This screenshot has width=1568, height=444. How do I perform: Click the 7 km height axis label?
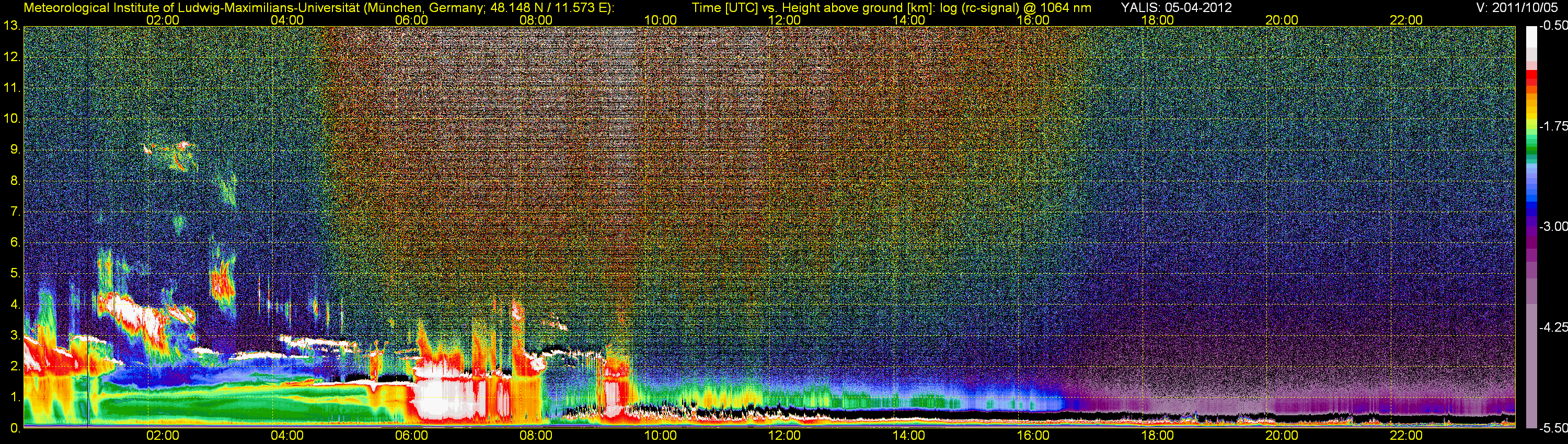[15, 212]
